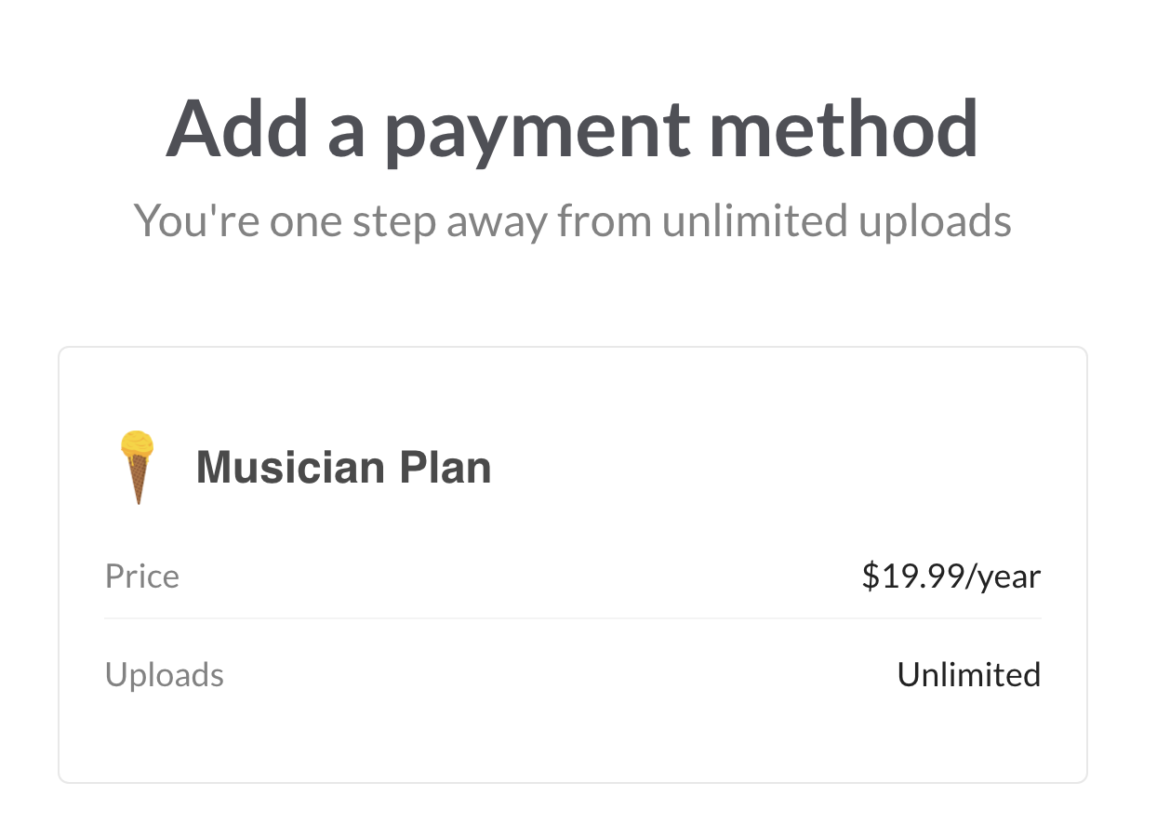Click the Price label
Viewport: 1170px width, 822px height.
[x=142, y=577]
